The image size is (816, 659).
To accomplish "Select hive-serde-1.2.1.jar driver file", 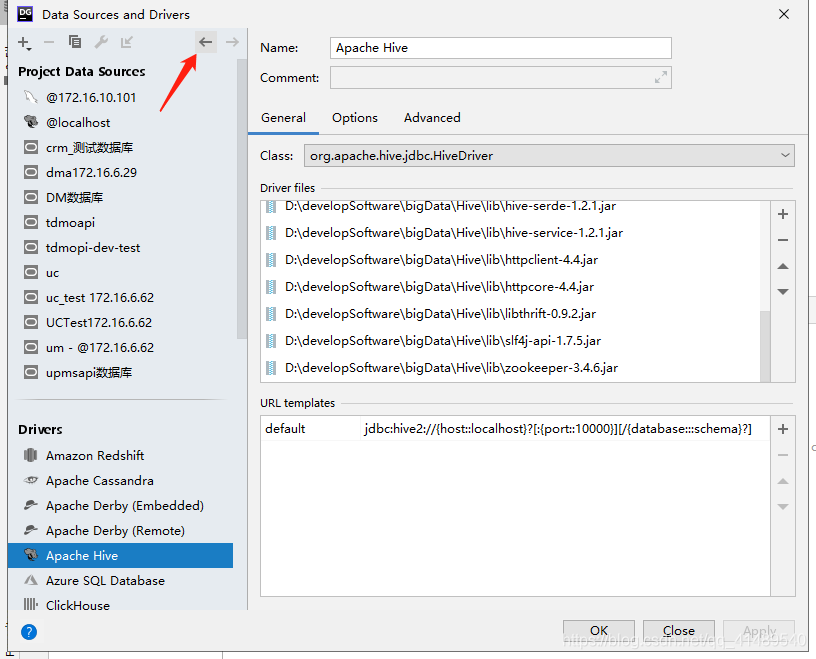I will pos(510,207).
